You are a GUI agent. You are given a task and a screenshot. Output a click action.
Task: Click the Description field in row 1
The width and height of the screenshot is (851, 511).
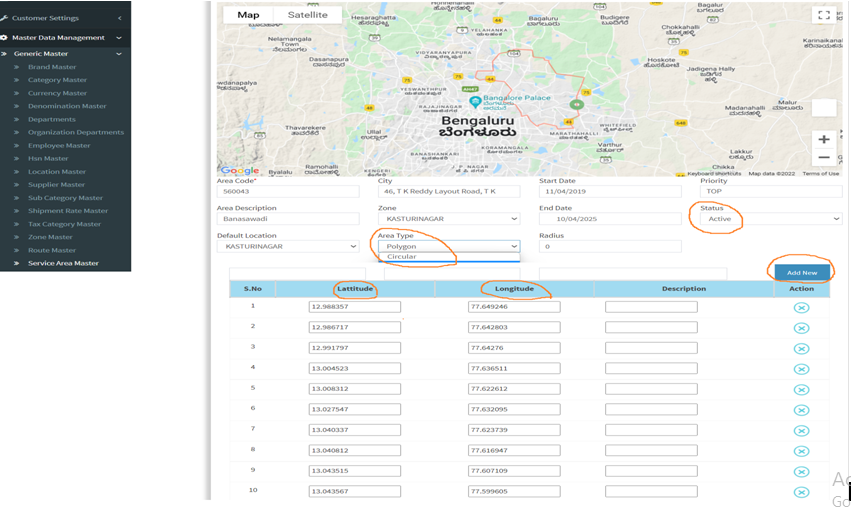651,306
